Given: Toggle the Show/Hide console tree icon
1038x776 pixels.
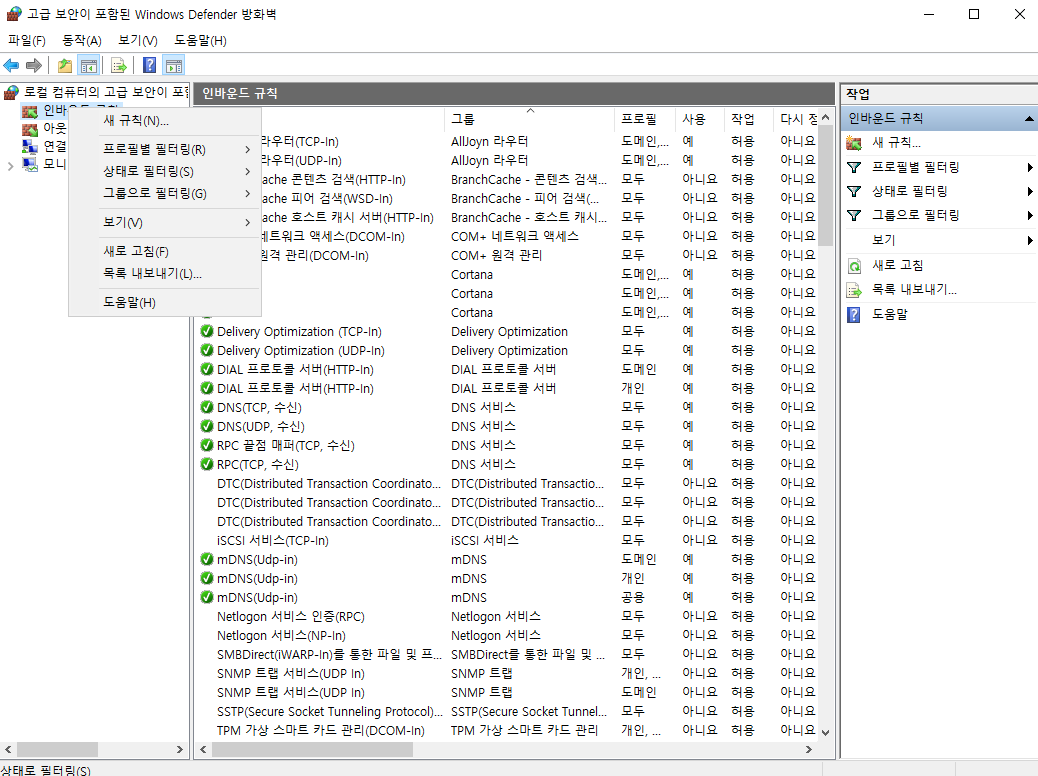Looking at the screenshot, I should (x=89, y=66).
